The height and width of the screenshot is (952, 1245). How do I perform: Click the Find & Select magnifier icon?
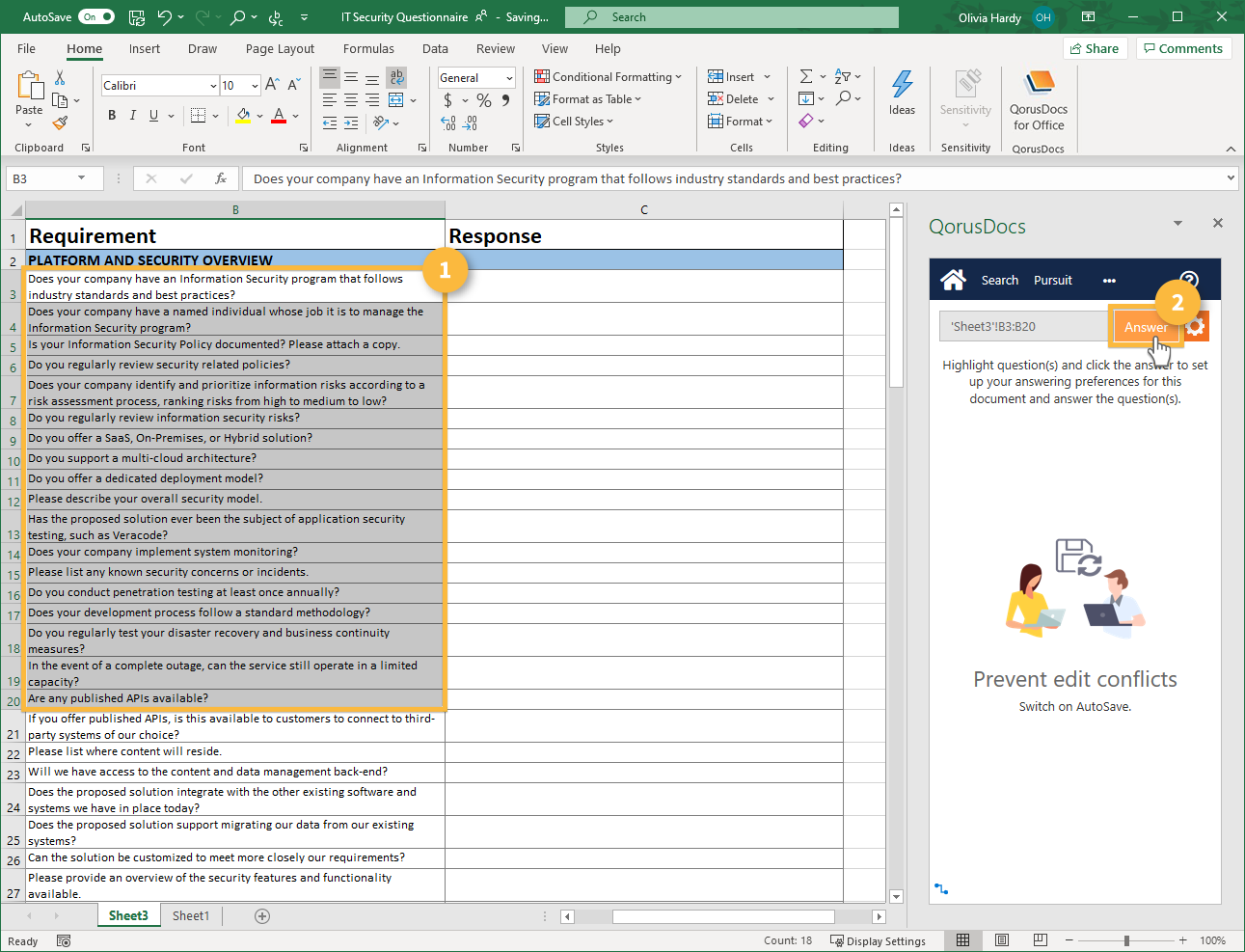(844, 98)
